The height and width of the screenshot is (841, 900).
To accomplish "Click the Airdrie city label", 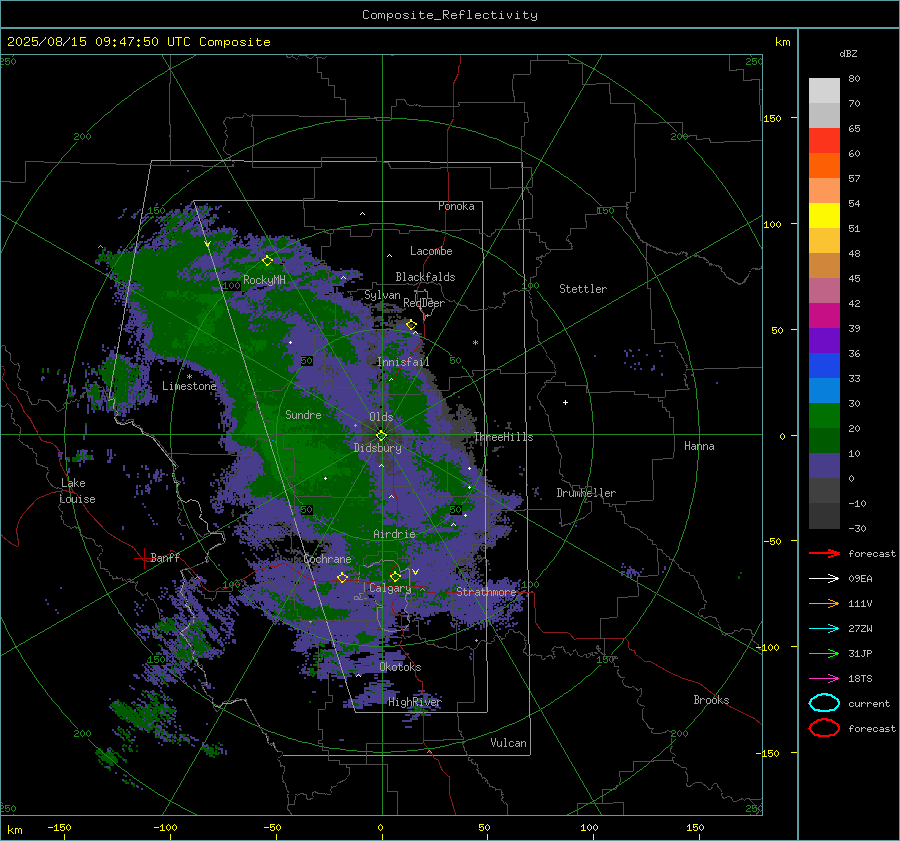I will (394, 534).
